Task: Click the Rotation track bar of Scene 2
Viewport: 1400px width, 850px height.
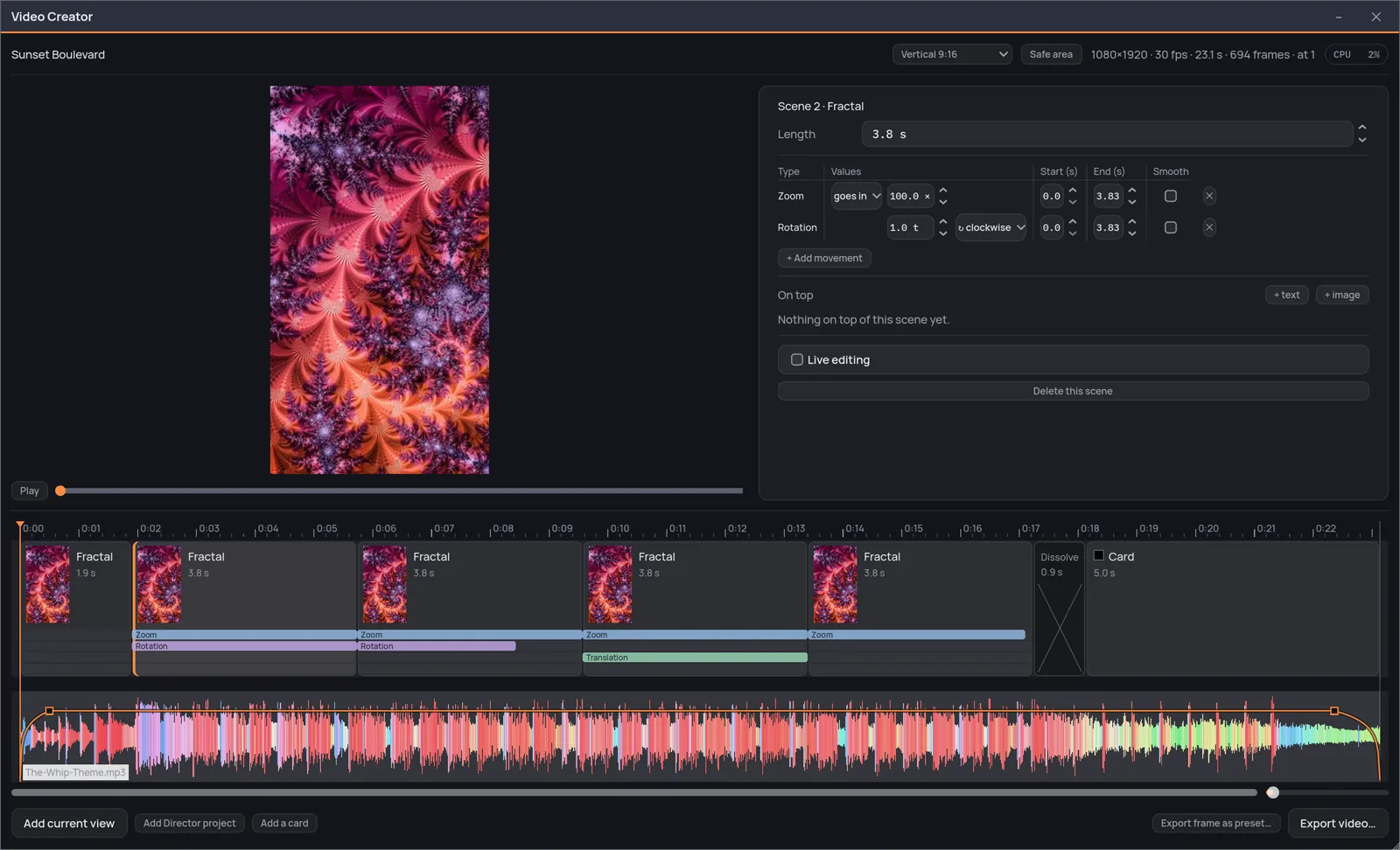Action: click(x=244, y=646)
